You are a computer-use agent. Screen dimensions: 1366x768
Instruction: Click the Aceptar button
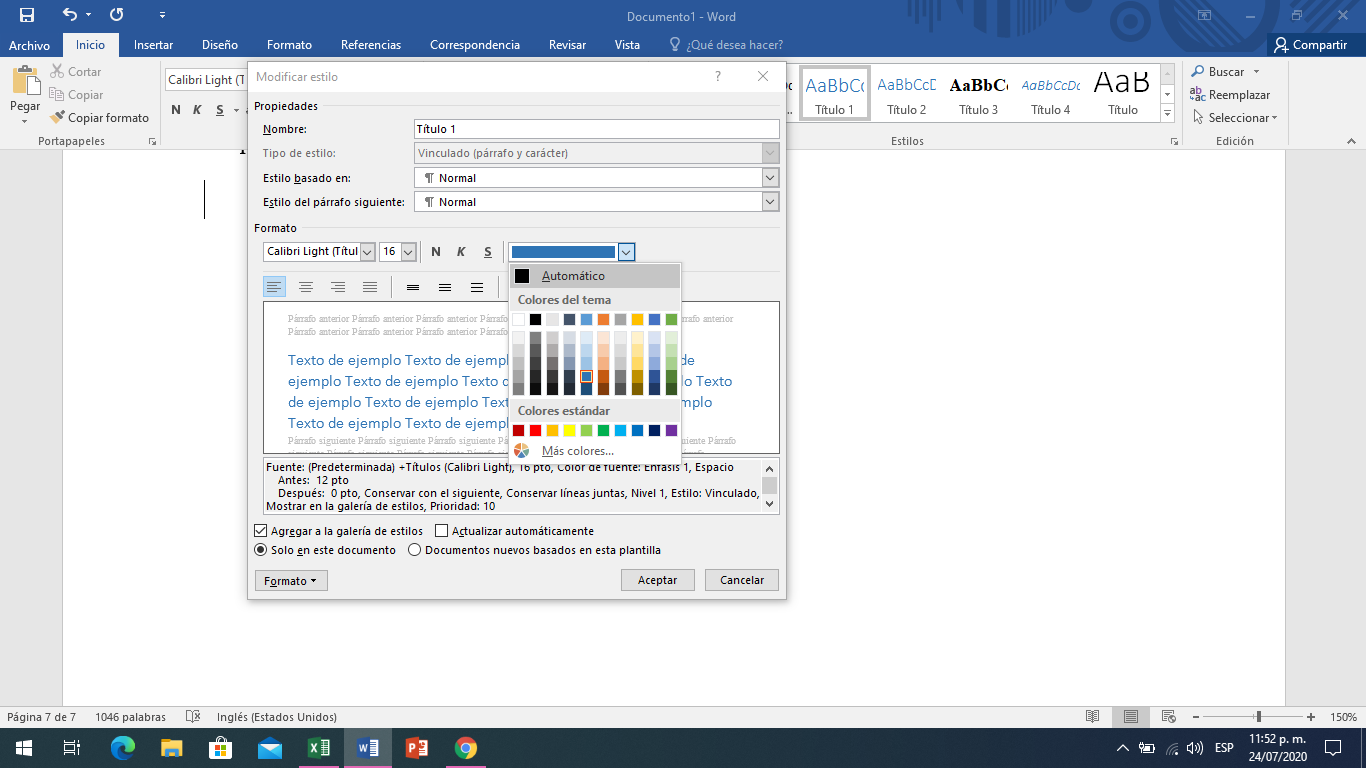click(x=657, y=580)
